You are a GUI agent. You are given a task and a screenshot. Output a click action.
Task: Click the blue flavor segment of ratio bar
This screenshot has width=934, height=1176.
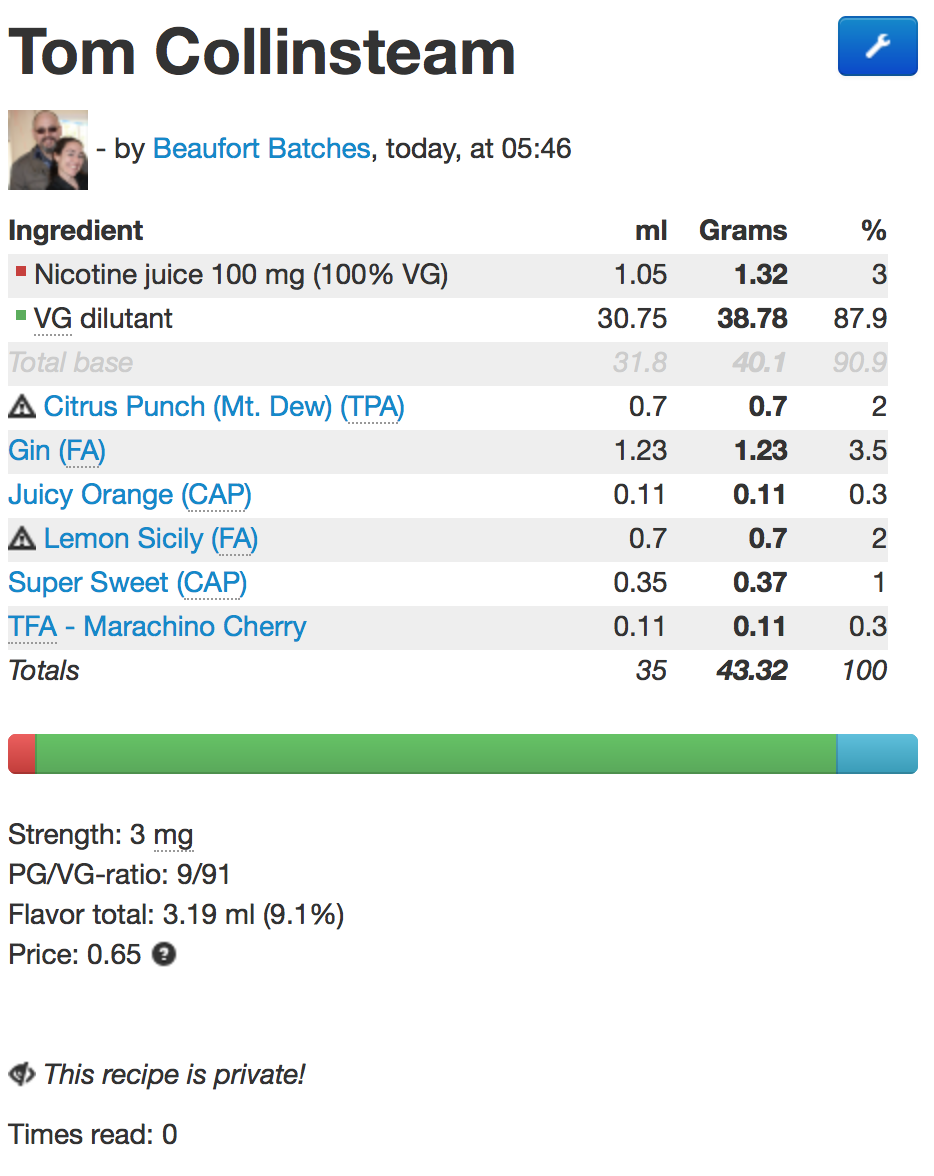(x=876, y=754)
